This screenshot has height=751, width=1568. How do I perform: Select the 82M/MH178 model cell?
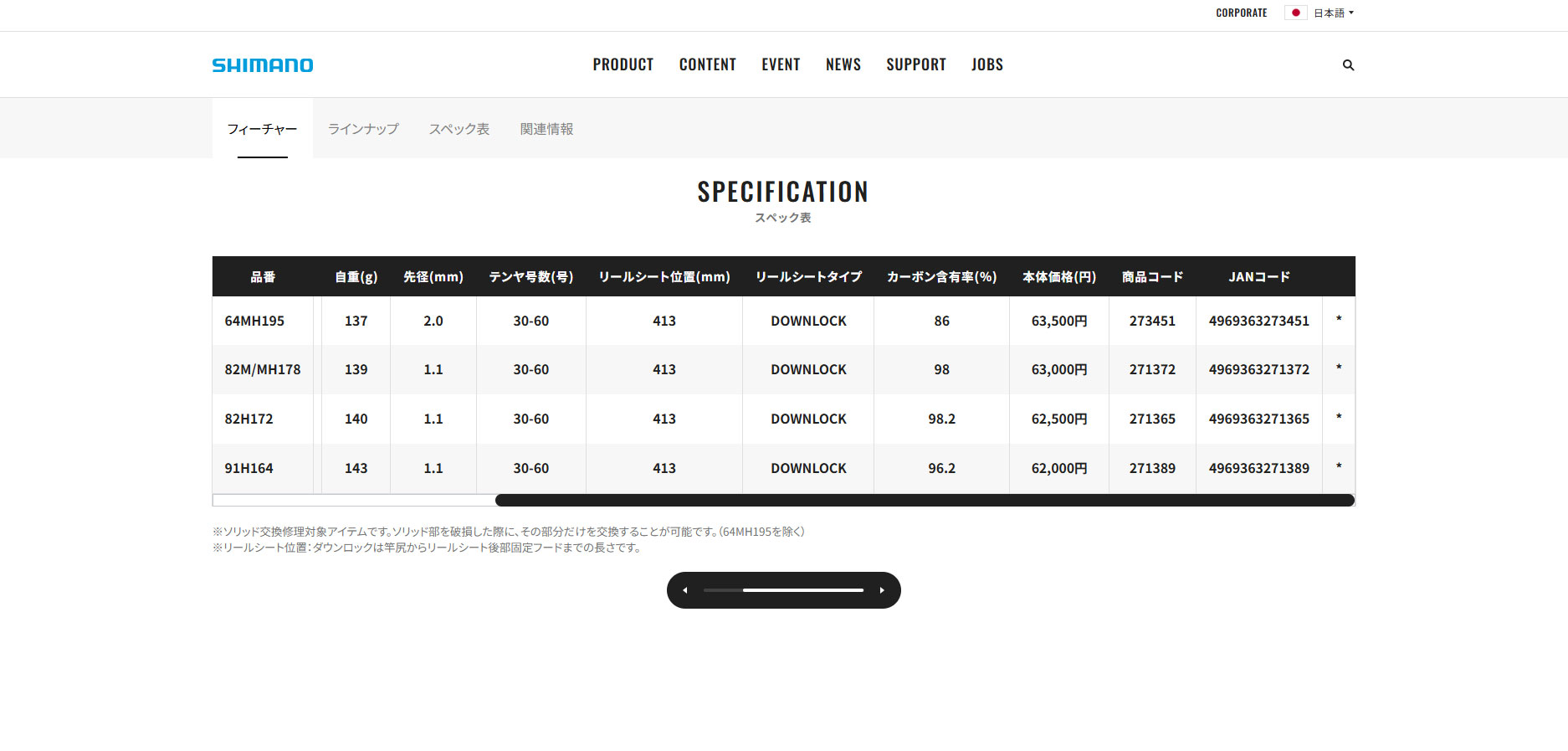[263, 369]
